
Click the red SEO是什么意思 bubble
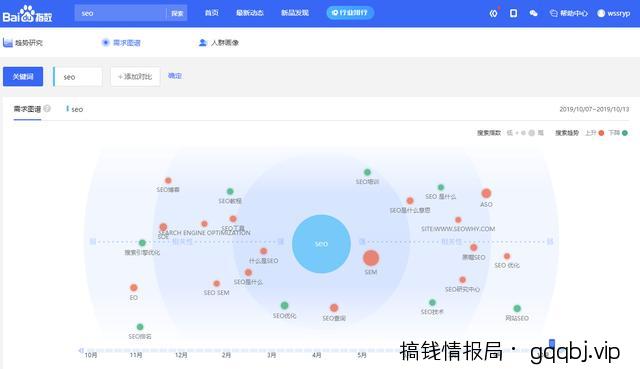[410, 200]
